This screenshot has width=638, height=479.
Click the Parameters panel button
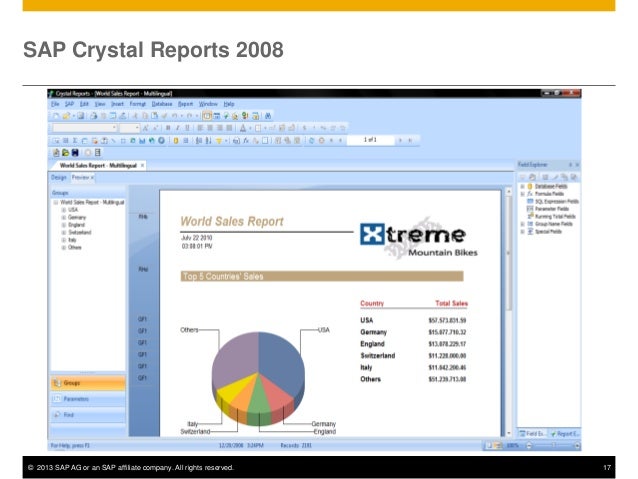(88, 399)
